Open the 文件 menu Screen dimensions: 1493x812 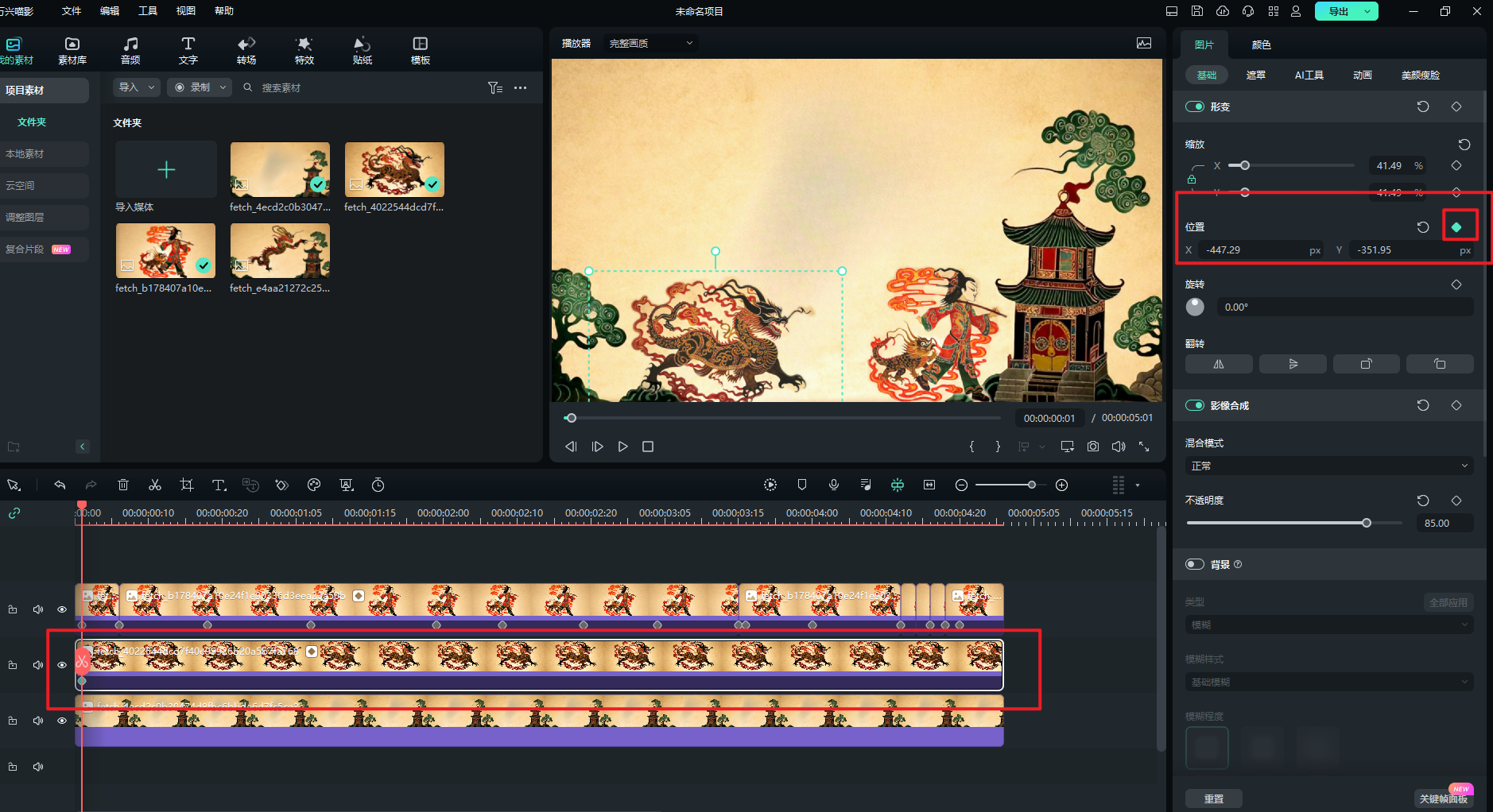coord(72,11)
